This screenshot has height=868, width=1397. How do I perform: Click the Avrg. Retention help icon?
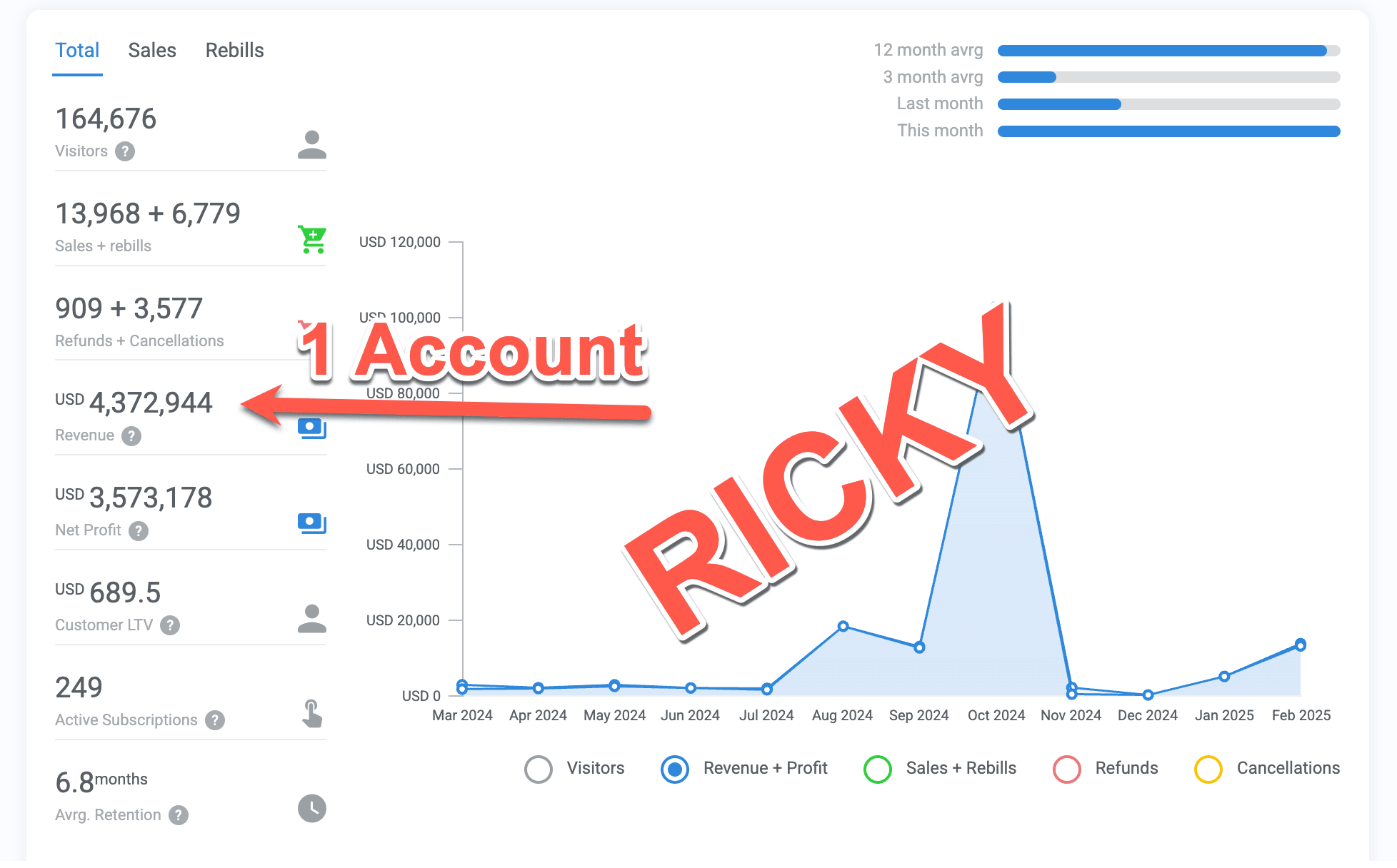[179, 815]
